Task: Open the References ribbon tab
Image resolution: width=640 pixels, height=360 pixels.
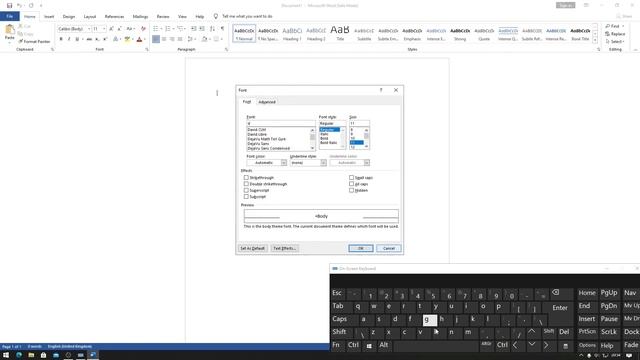Action: click(x=114, y=17)
